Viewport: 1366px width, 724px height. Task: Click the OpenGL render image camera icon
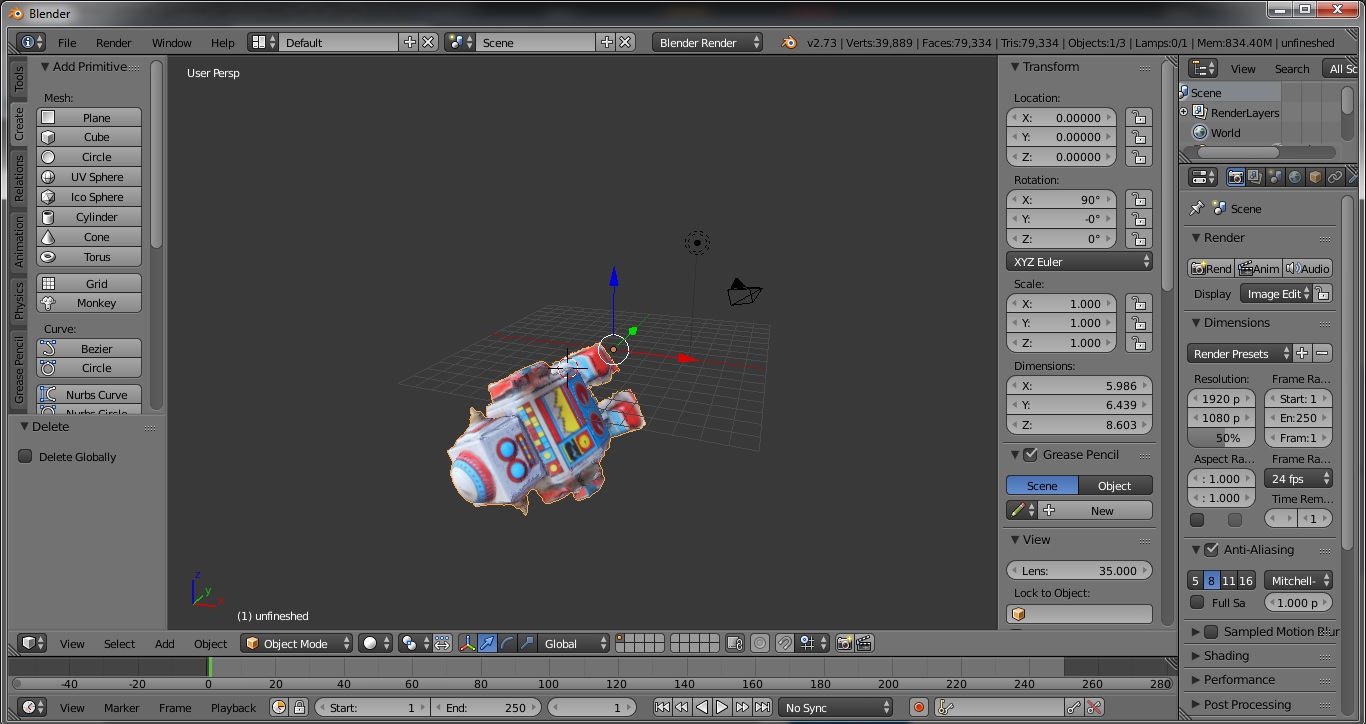[x=844, y=644]
